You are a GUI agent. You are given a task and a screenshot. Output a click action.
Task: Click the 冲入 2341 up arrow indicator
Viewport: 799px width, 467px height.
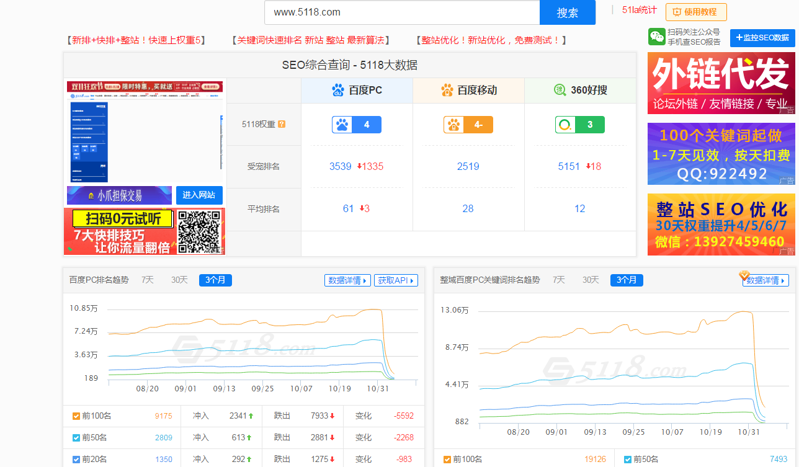click(x=251, y=416)
